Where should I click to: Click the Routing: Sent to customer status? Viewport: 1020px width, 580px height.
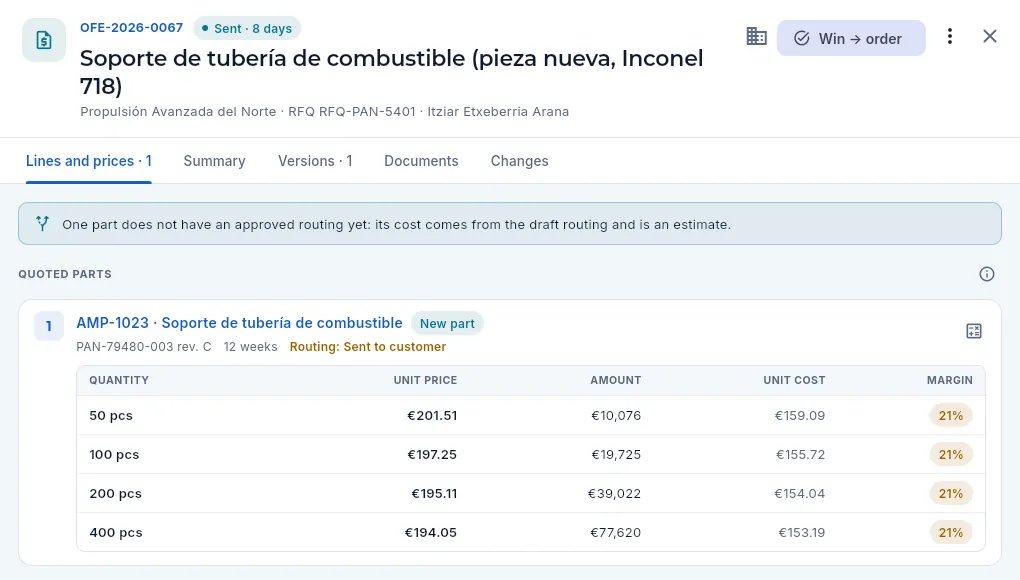368,347
